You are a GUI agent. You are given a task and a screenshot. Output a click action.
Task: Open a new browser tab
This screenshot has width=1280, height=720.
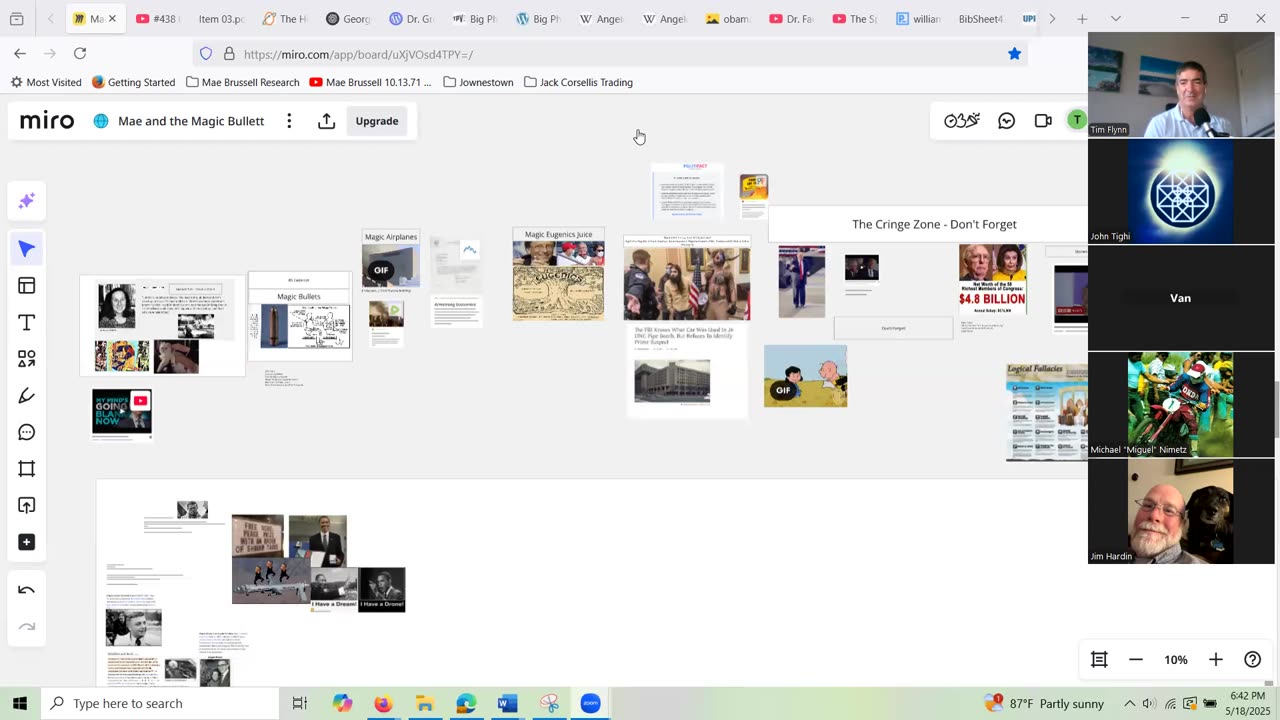1082,19
